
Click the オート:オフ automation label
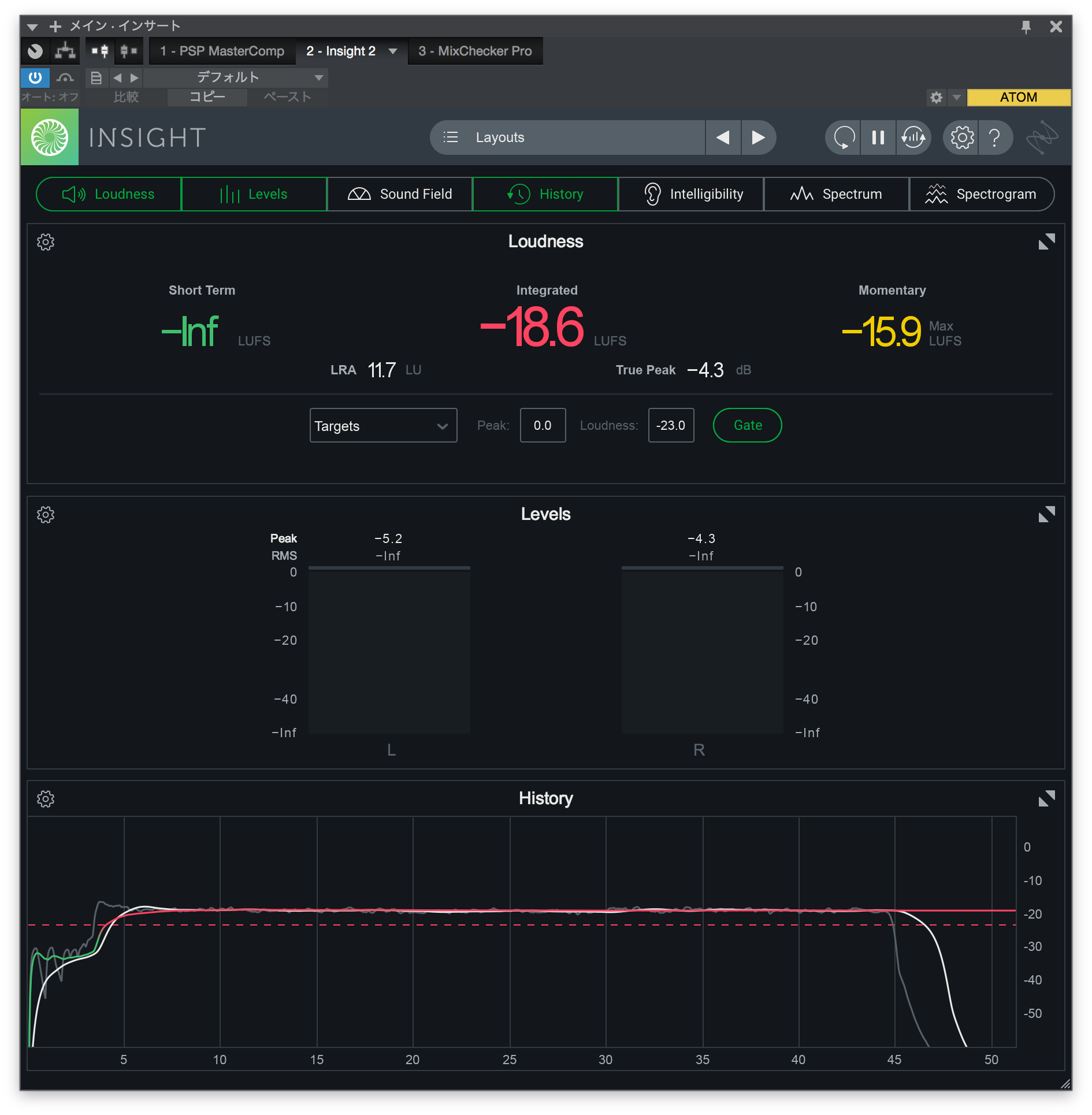pyautogui.click(x=50, y=97)
